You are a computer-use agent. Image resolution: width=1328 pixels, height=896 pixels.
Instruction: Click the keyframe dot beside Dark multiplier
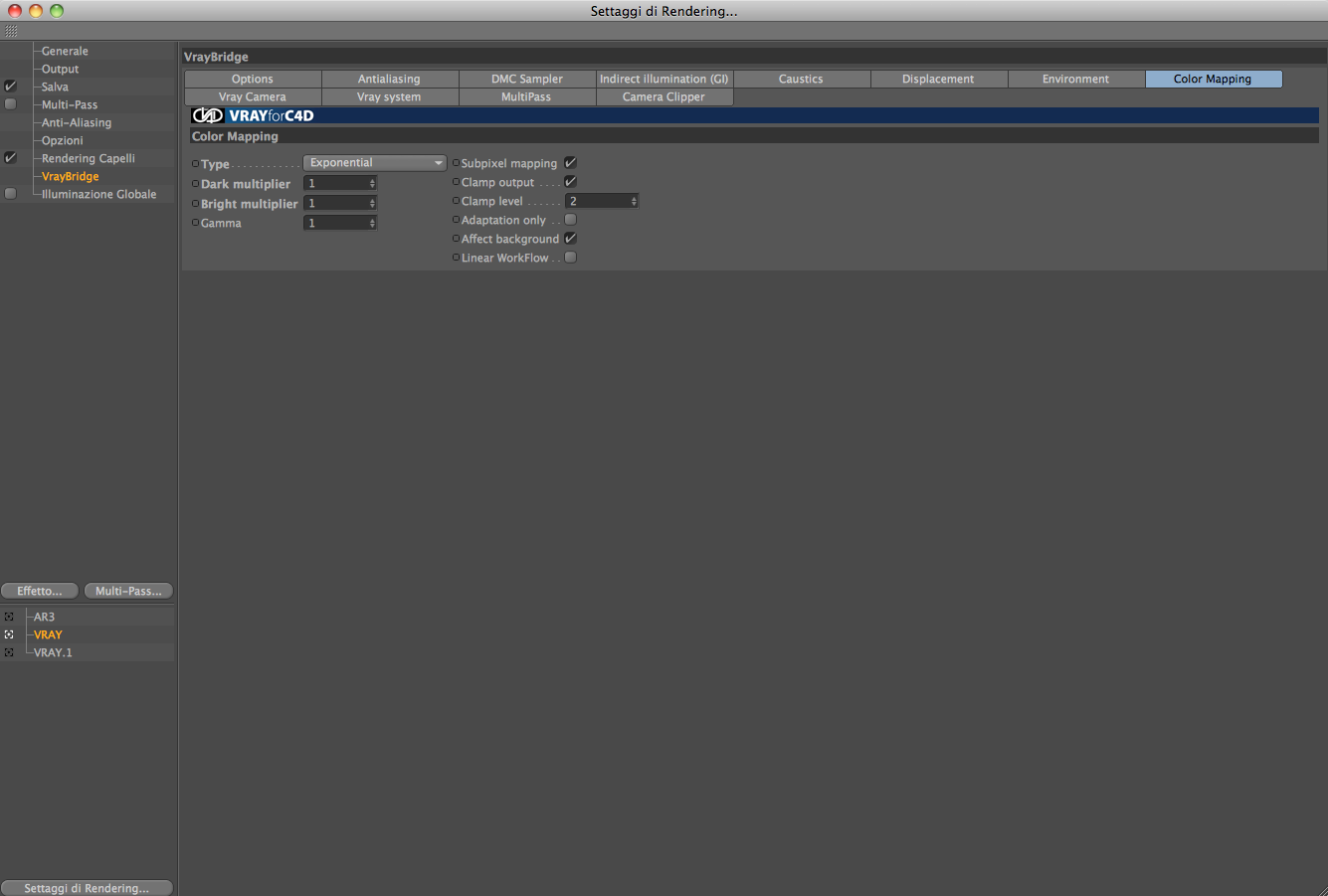(x=195, y=184)
